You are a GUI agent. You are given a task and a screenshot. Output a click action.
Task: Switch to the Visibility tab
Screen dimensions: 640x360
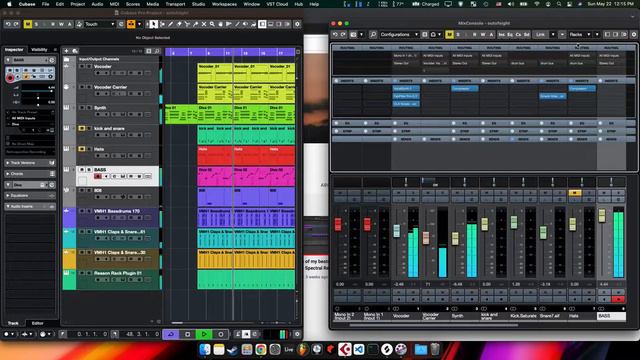(40, 50)
